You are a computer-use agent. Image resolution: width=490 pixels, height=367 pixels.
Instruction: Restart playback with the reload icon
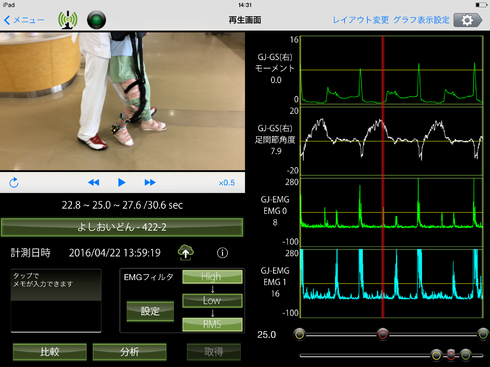coord(14,183)
